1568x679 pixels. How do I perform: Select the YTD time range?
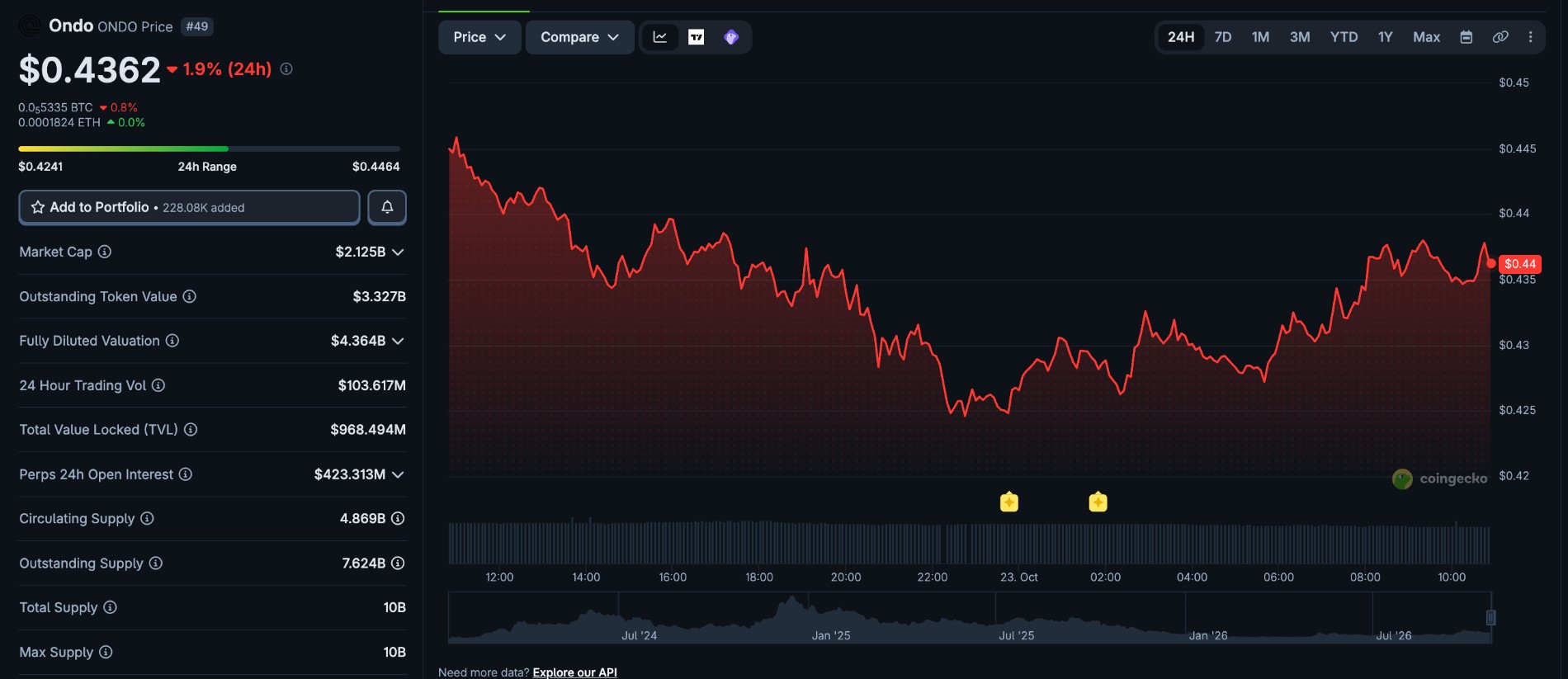[x=1344, y=37]
